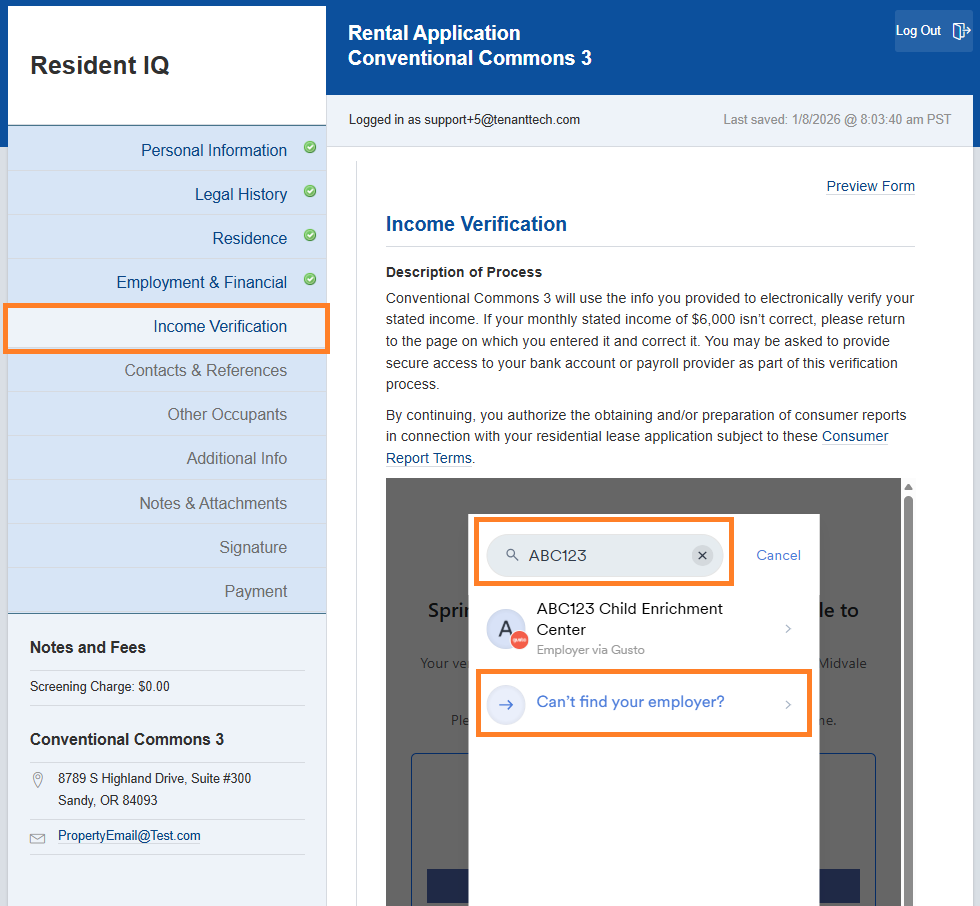980x906 pixels.
Task: Click Rental Application header title
Action: pos(434,32)
